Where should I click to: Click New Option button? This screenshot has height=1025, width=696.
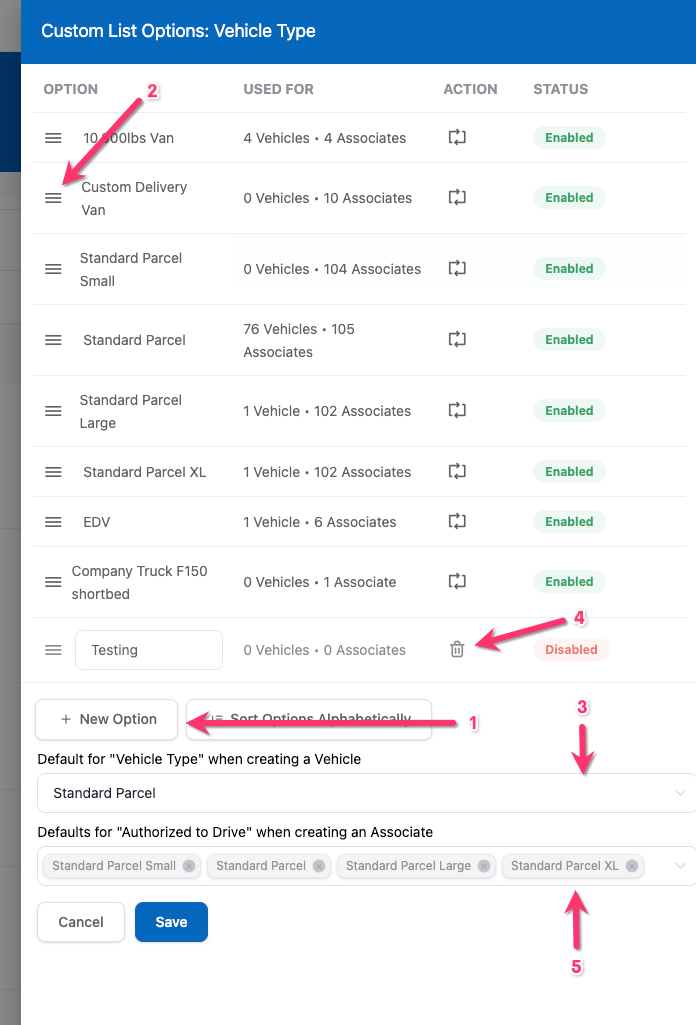tap(107, 719)
